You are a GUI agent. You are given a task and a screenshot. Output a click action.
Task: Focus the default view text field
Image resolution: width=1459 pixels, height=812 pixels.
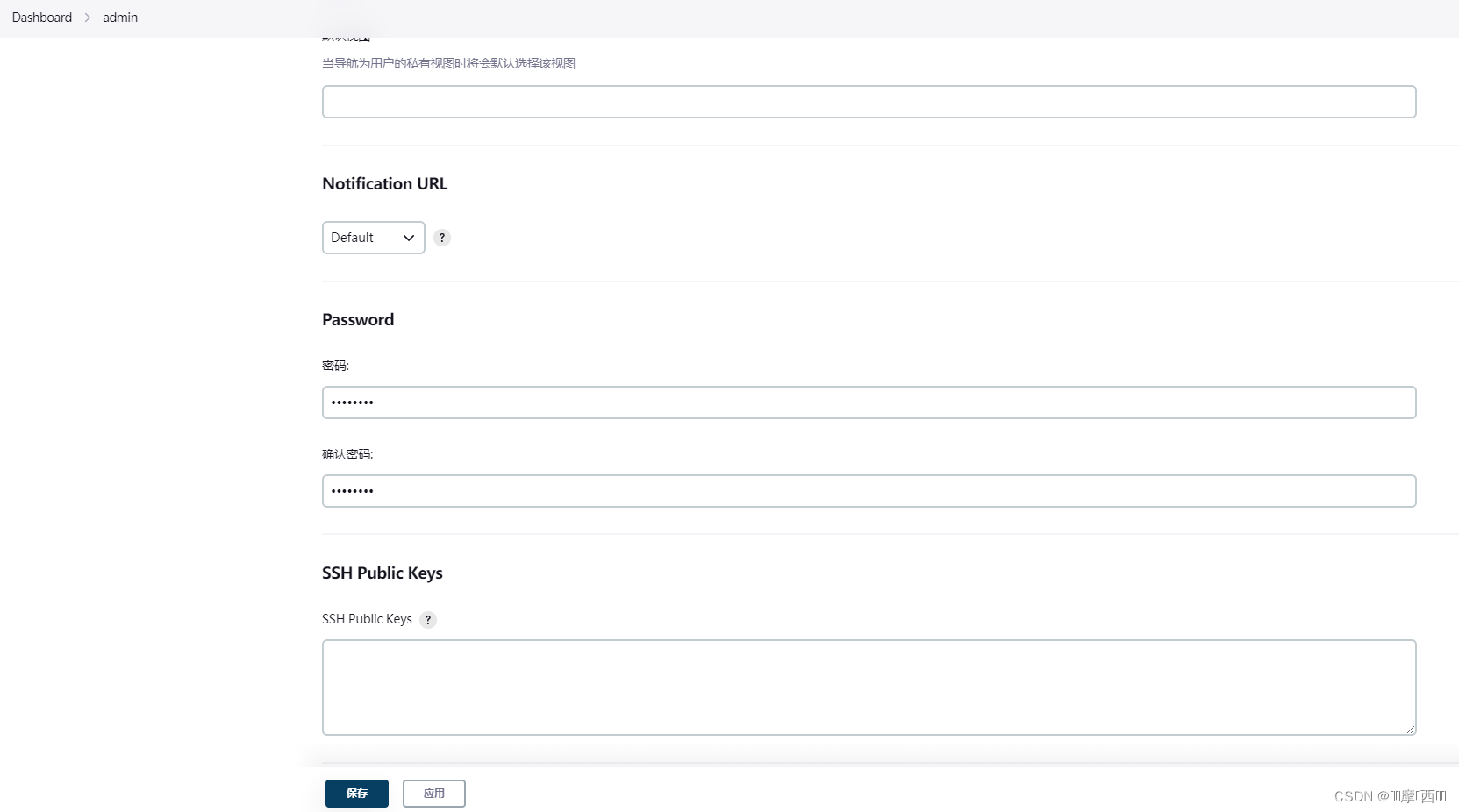click(x=869, y=102)
